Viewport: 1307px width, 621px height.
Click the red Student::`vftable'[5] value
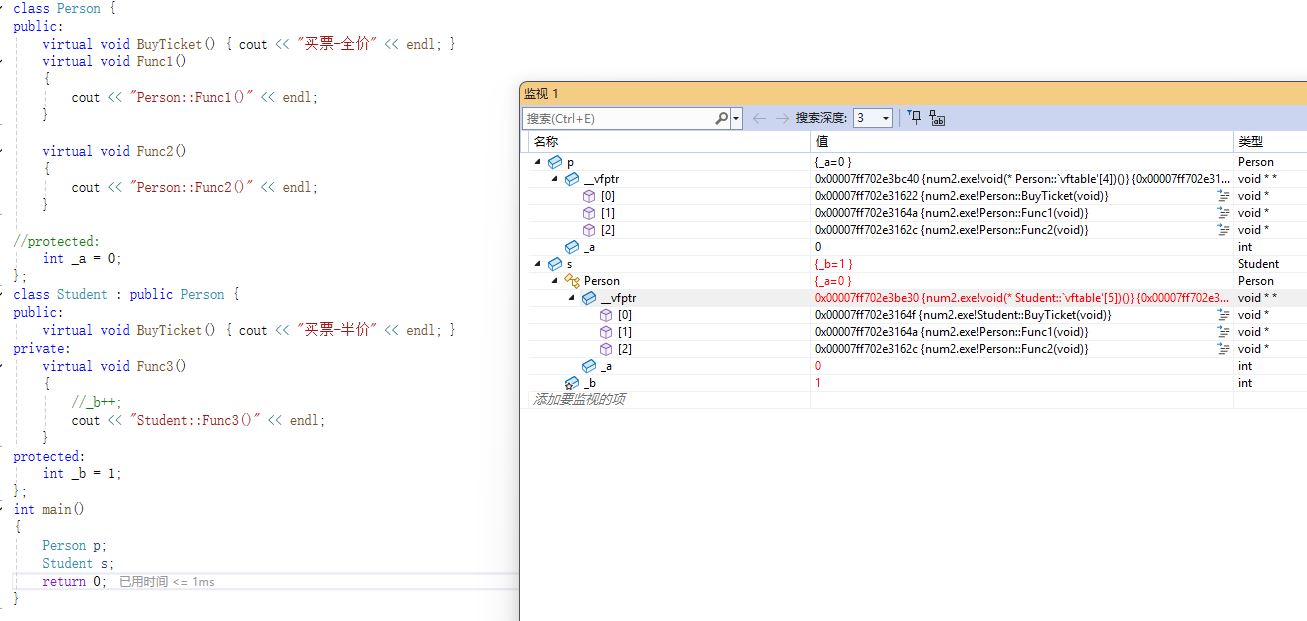pyautogui.click(x=1022, y=298)
